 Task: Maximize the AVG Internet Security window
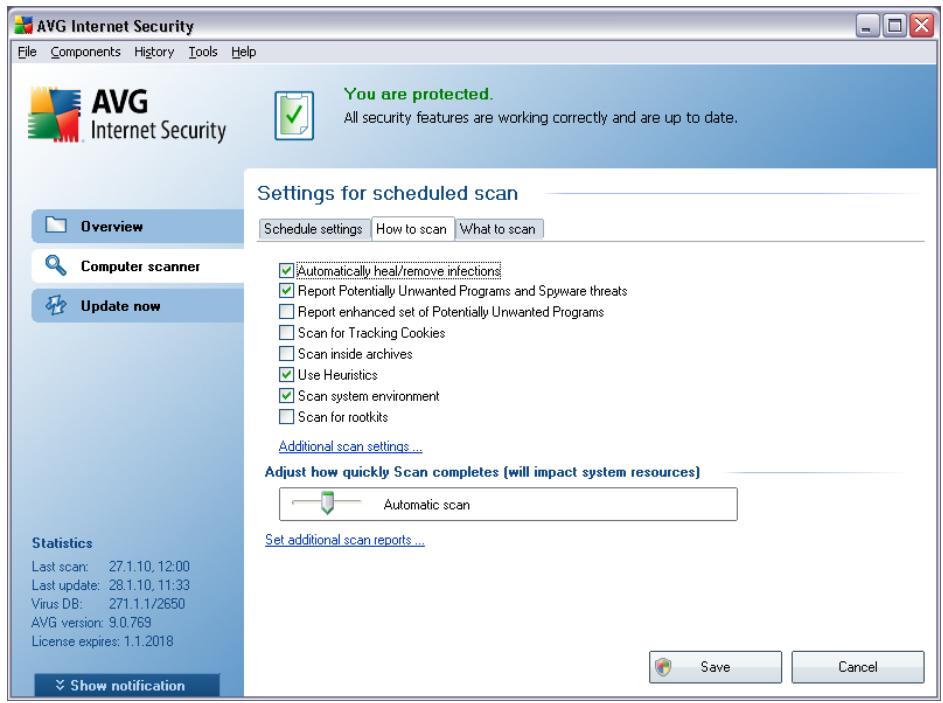[895, 25]
